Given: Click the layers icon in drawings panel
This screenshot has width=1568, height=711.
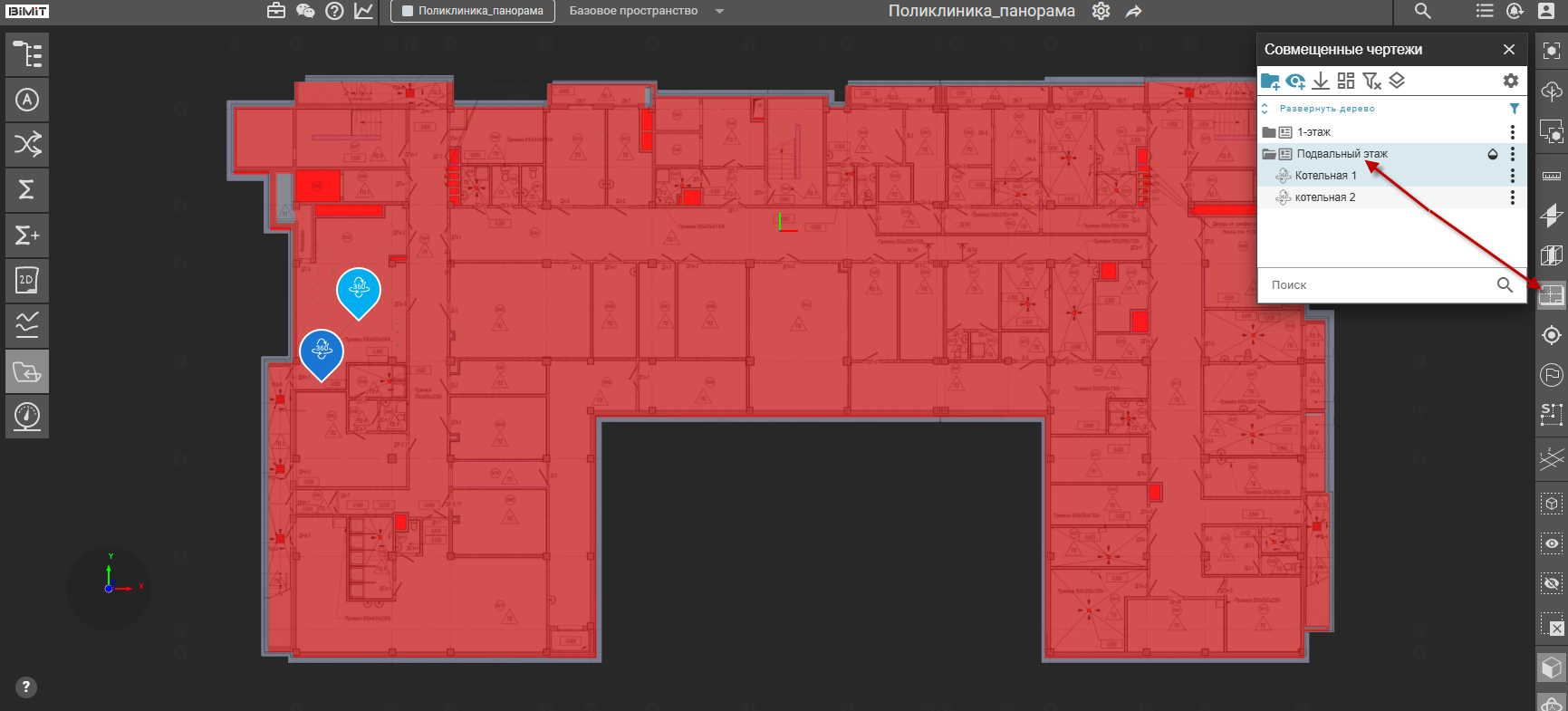Looking at the screenshot, I should tap(1397, 81).
